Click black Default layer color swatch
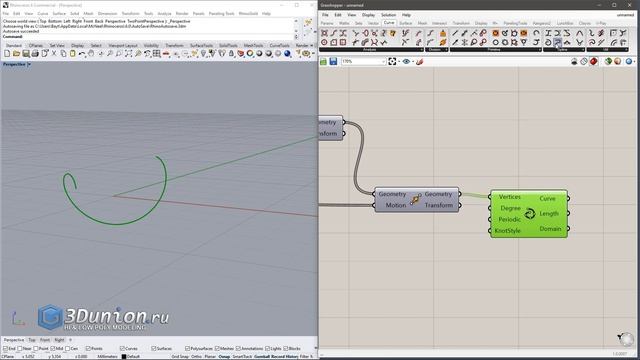The height and width of the screenshot is (360, 640). [x=124, y=357]
